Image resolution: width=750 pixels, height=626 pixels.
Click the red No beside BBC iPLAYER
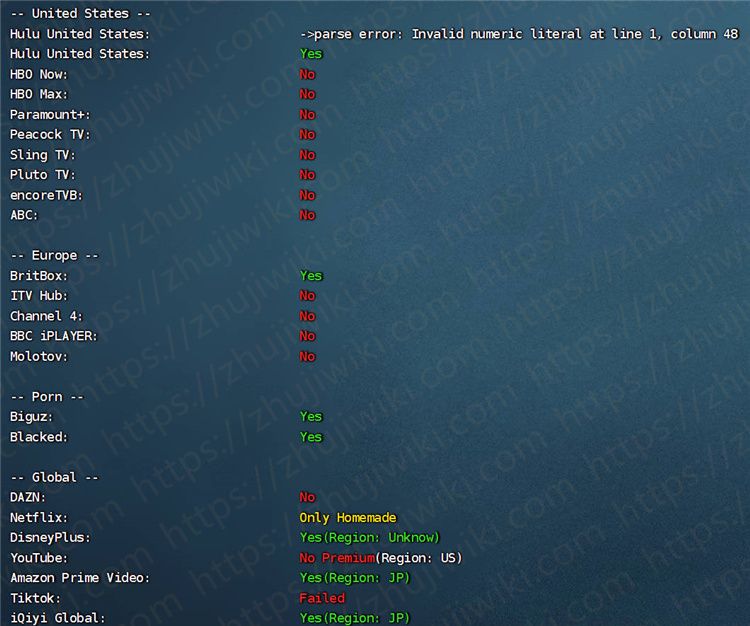pyautogui.click(x=308, y=336)
